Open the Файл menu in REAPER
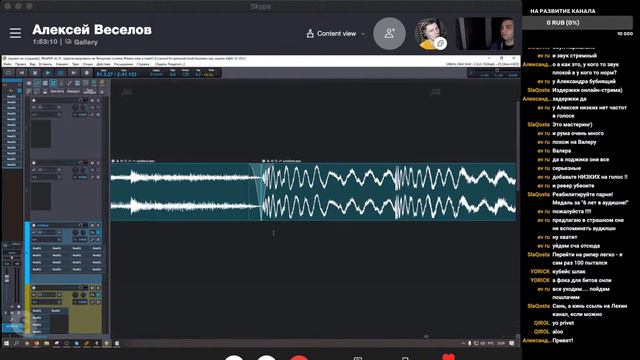This screenshot has width=640, height=360. 7,64
